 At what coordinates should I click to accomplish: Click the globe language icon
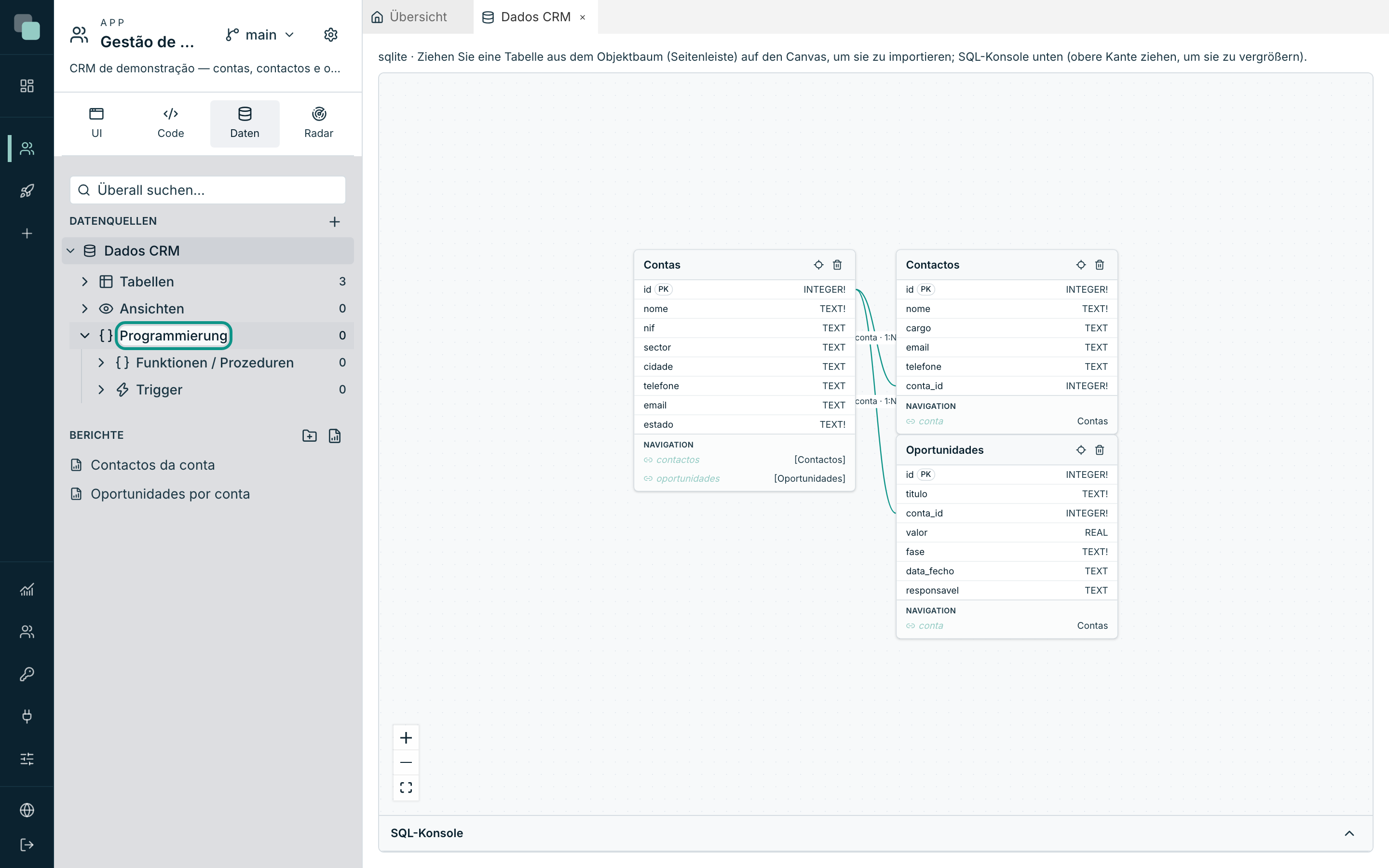coord(27,810)
